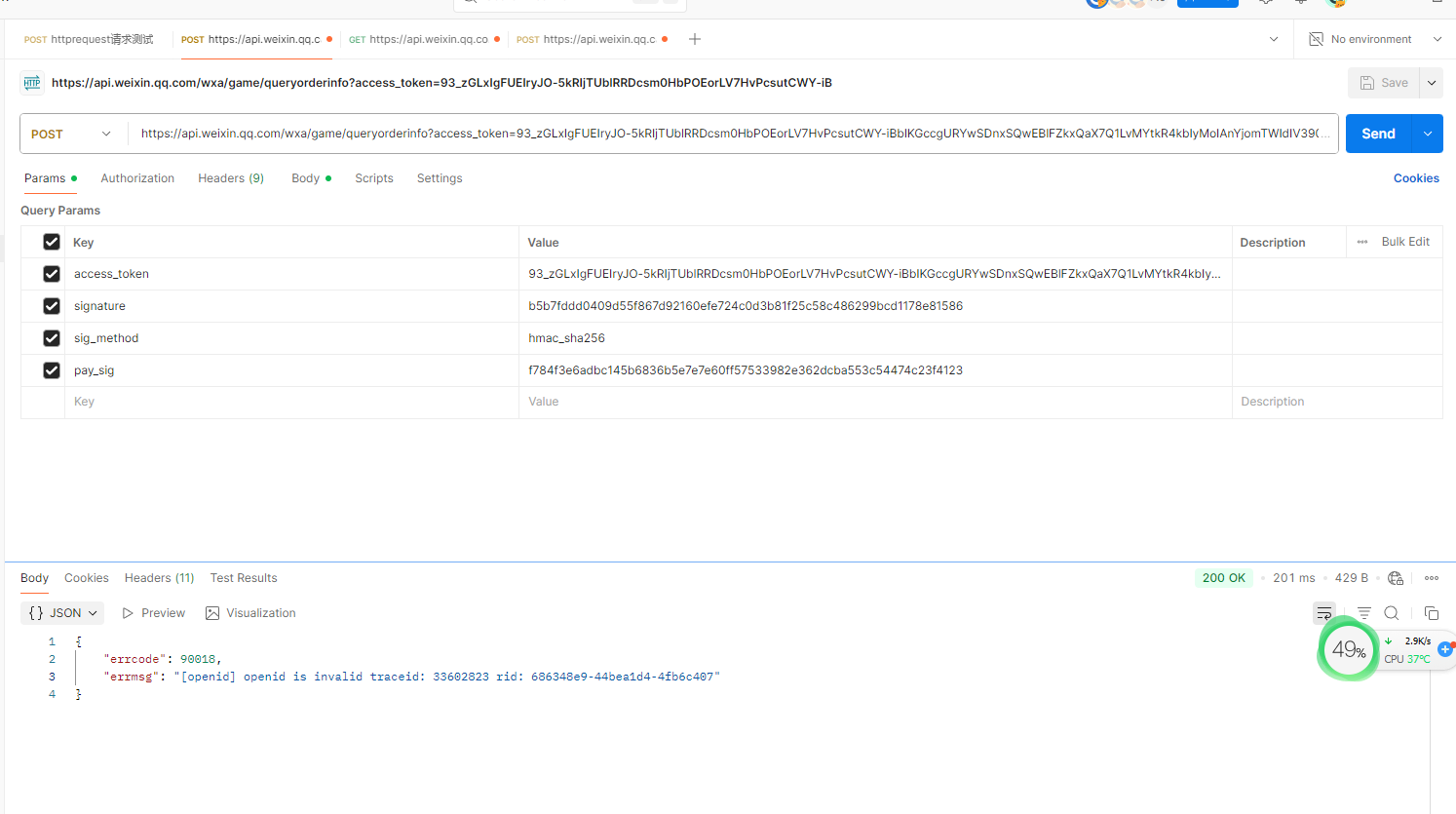
Task: Open the request Settings tab
Action: [x=440, y=178]
